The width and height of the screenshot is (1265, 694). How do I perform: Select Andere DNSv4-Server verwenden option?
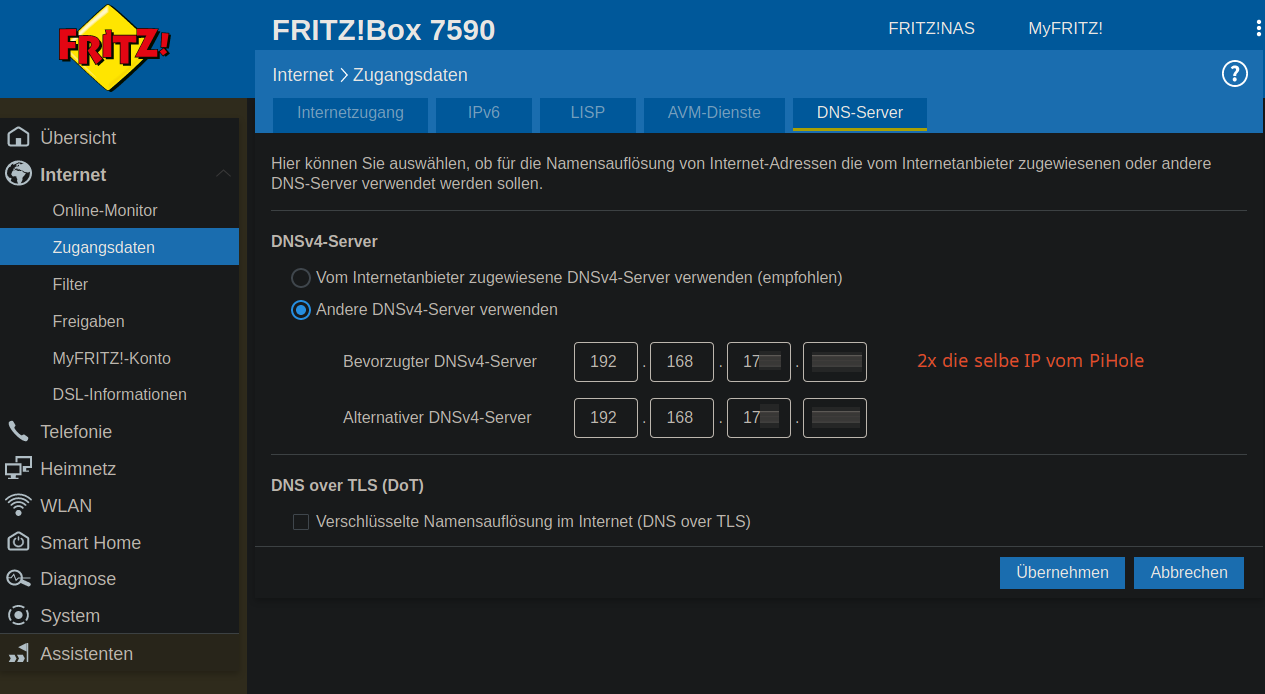301,310
